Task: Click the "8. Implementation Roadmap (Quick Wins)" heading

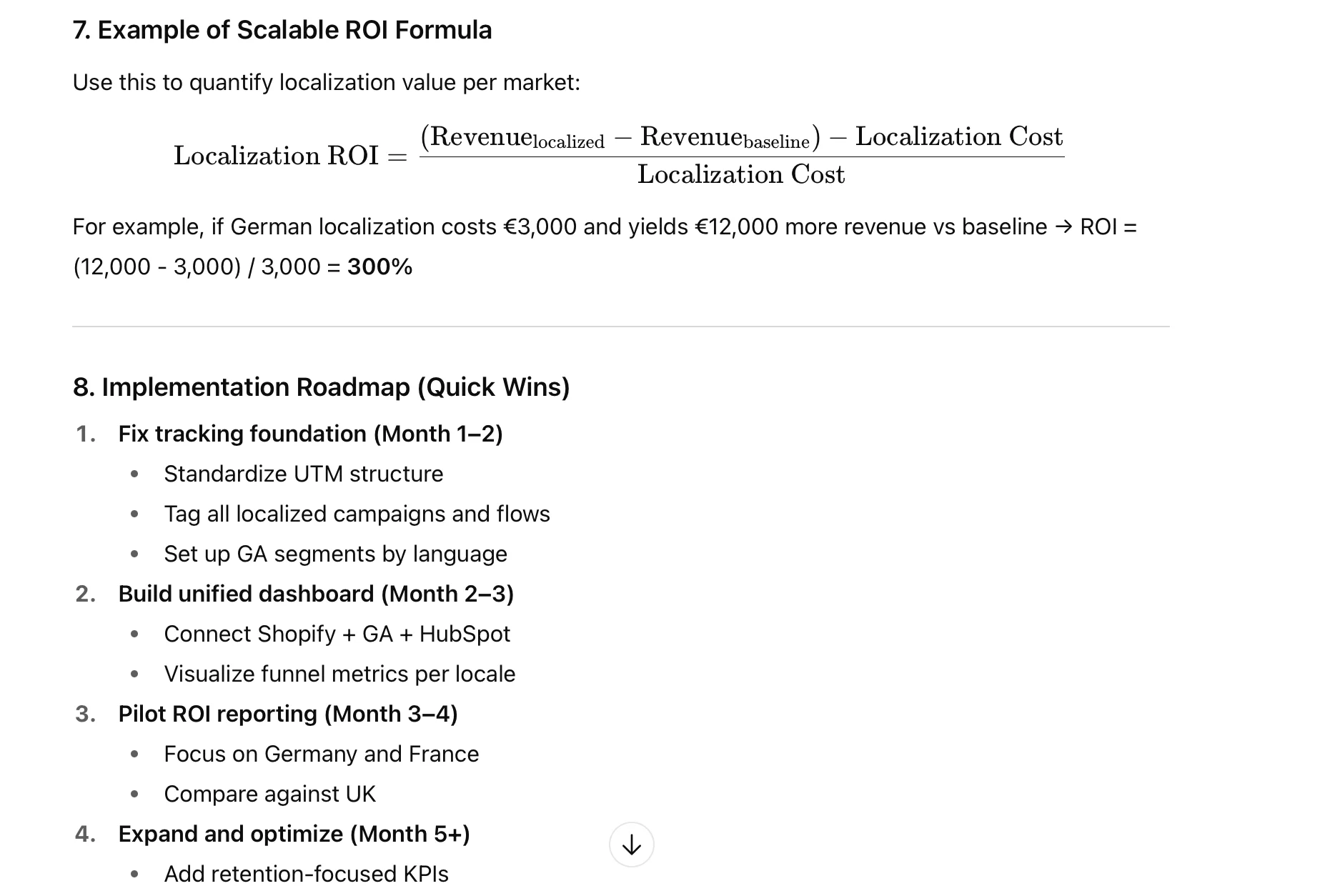Action: tap(321, 387)
